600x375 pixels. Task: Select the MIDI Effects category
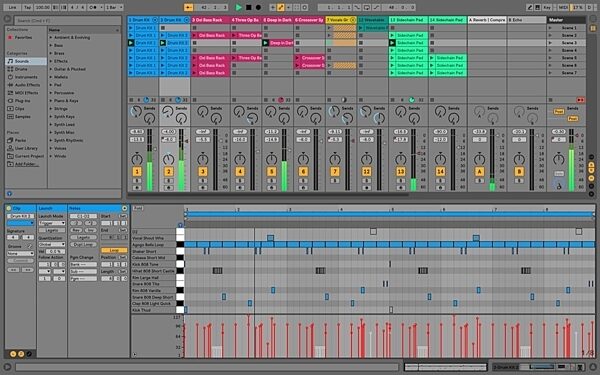[x=26, y=93]
